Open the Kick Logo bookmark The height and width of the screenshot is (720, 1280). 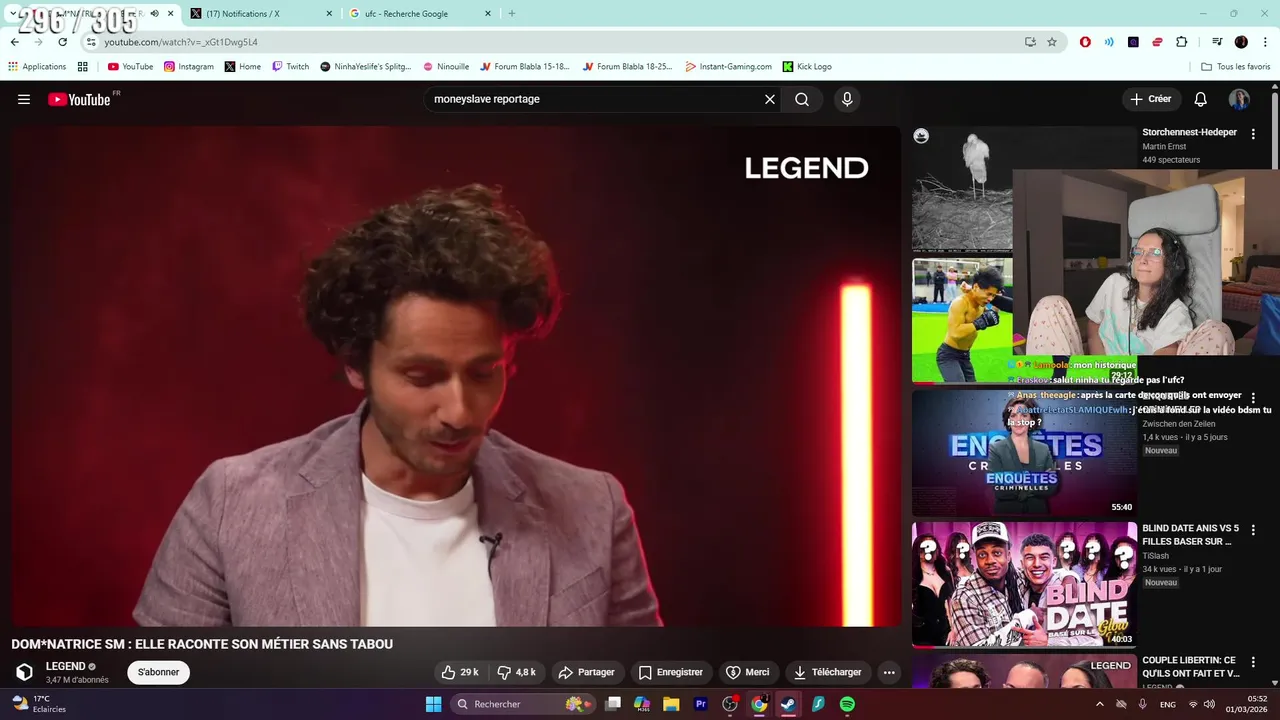807,67
